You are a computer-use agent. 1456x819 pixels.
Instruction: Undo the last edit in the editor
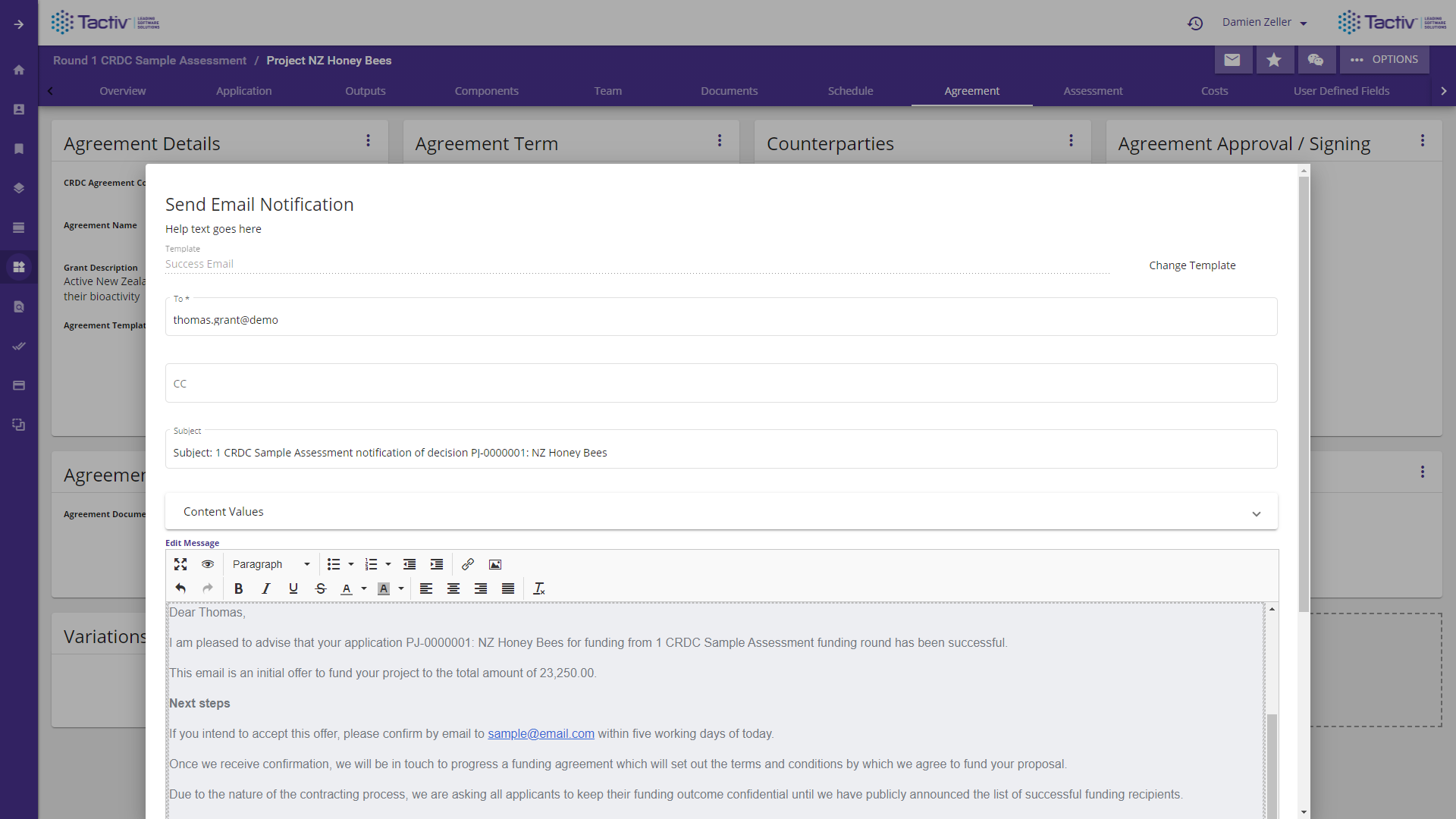click(x=180, y=588)
